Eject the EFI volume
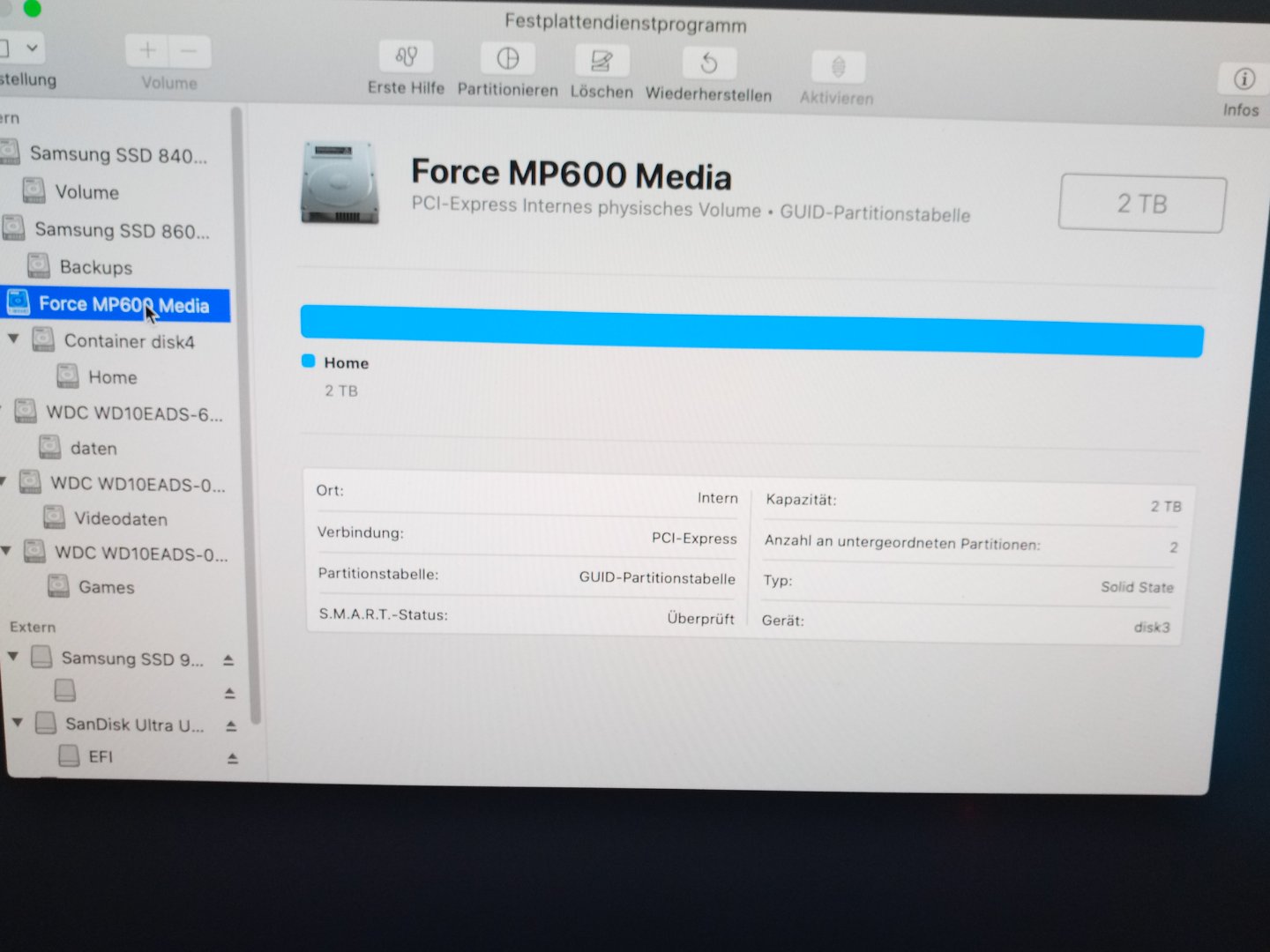 [x=233, y=758]
